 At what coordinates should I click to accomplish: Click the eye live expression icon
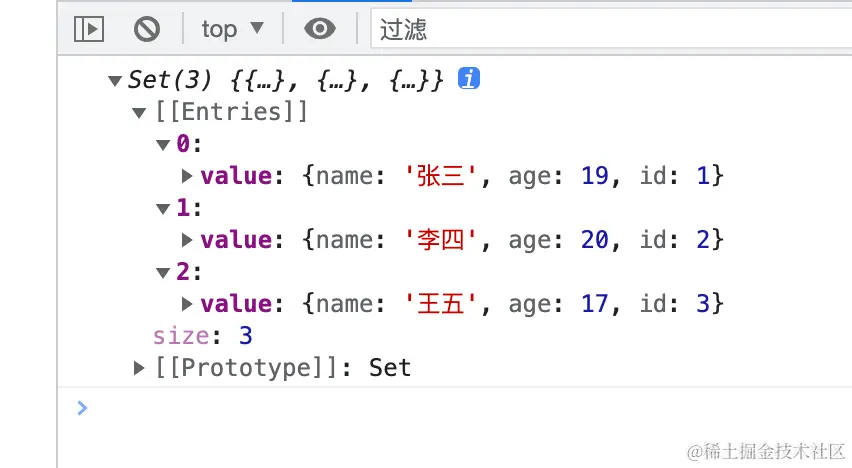(x=320, y=29)
